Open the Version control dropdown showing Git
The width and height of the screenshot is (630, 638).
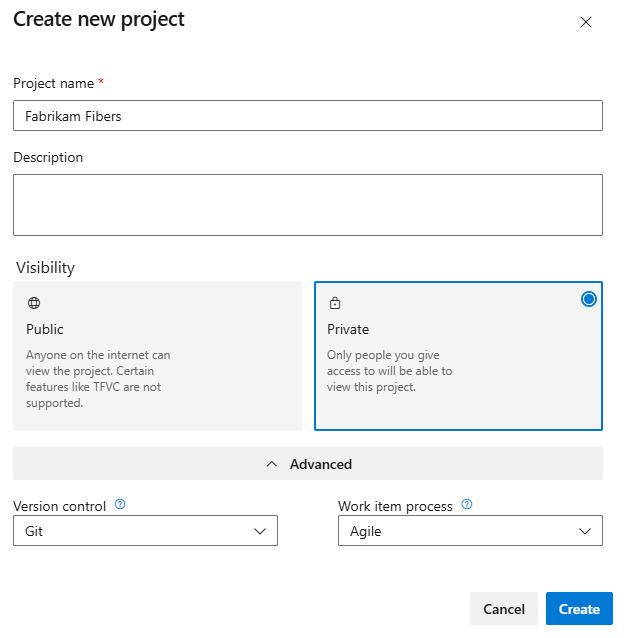click(145, 531)
